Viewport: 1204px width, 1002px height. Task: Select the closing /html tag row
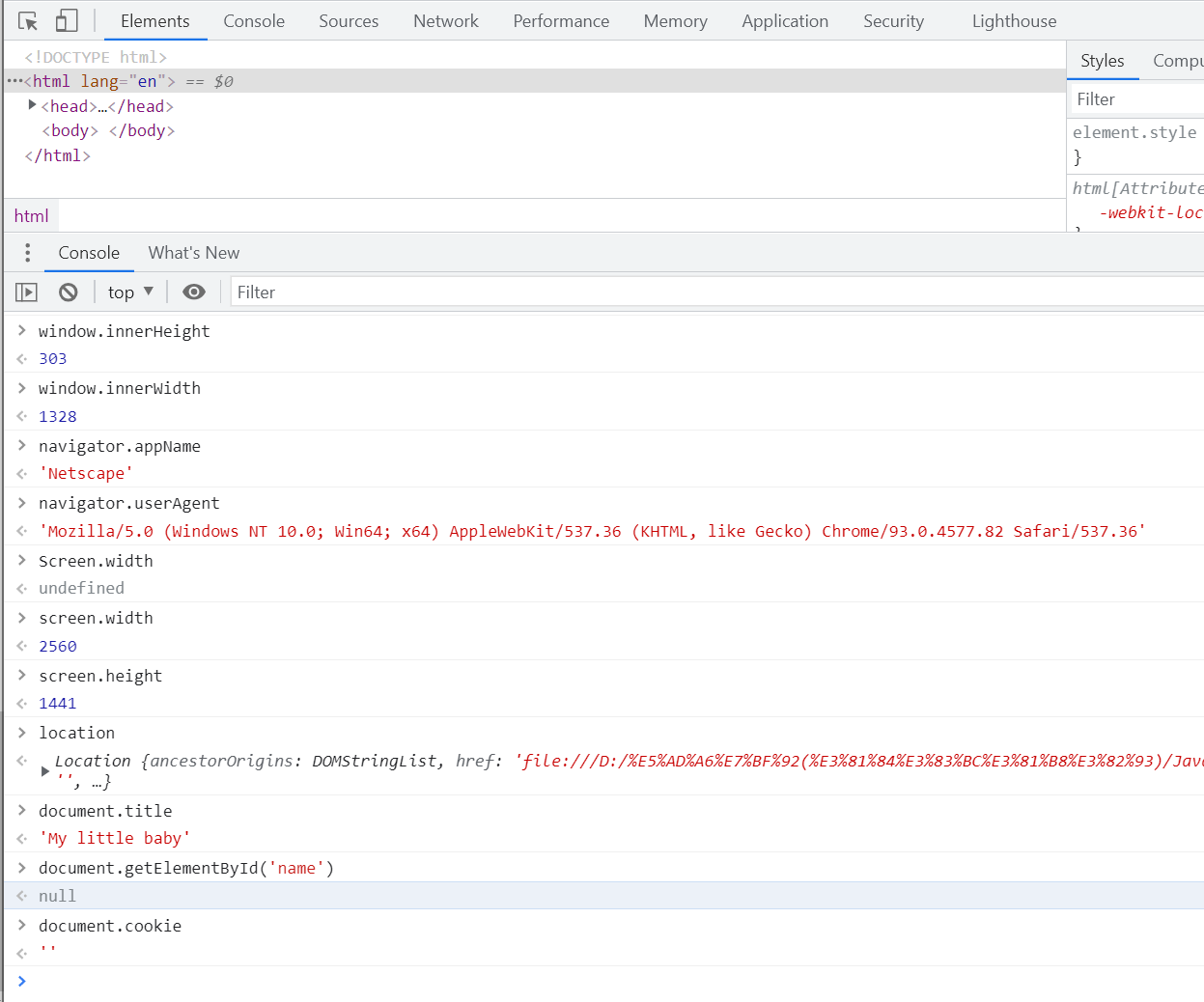click(535, 155)
